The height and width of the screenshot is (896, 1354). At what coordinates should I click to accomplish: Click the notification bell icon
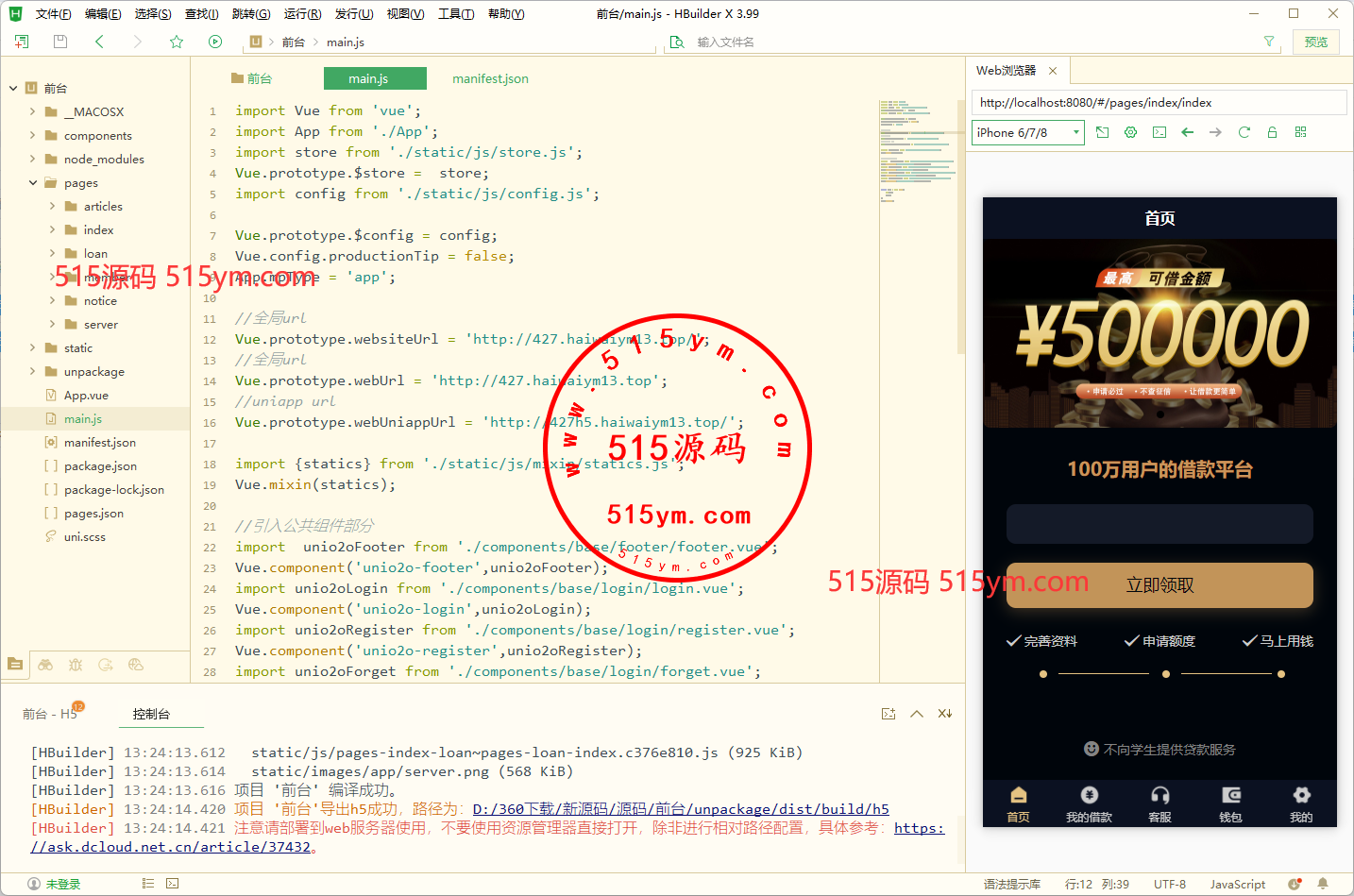tap(1323, 885)
